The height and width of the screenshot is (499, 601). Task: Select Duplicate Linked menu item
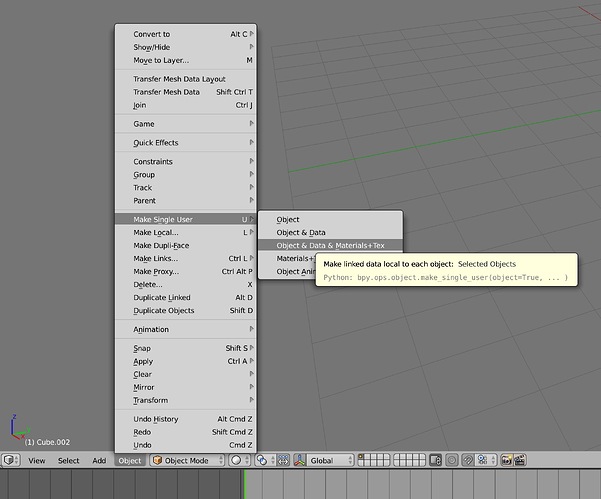click(x=186, y=297)
